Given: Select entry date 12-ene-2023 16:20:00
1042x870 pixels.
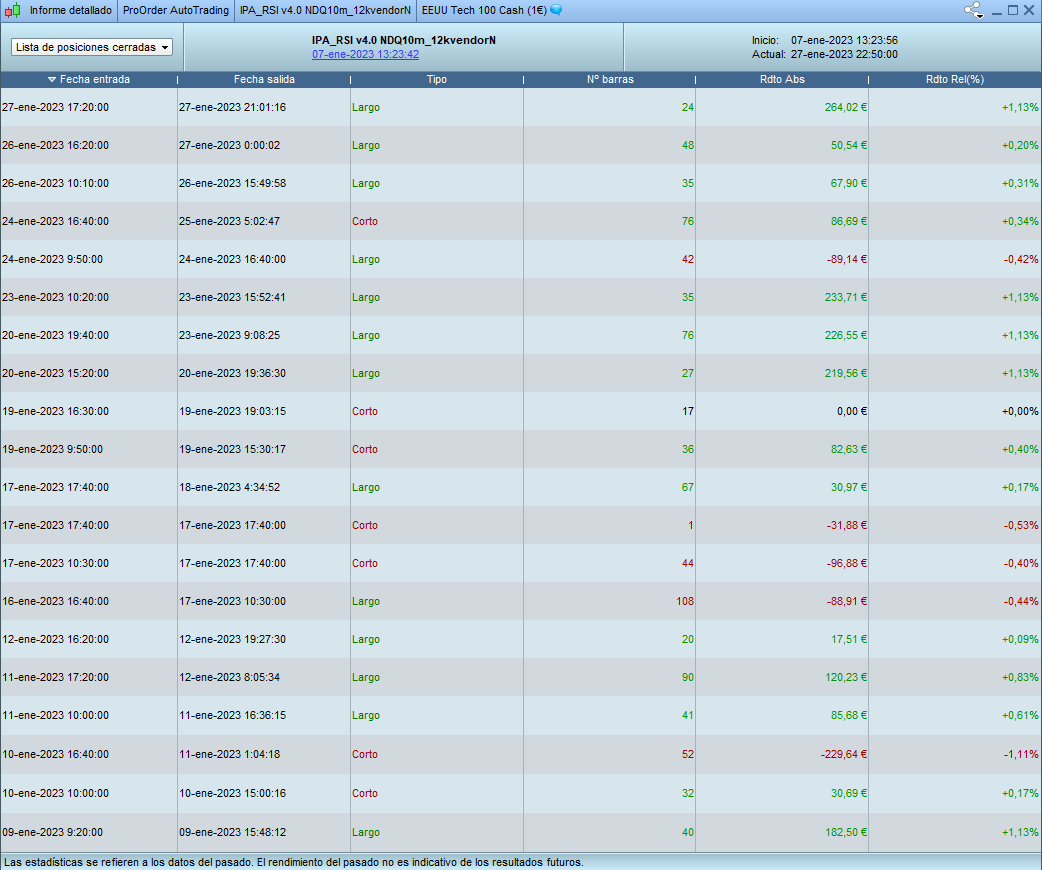Looking at the screenshot, I should 56,639.
